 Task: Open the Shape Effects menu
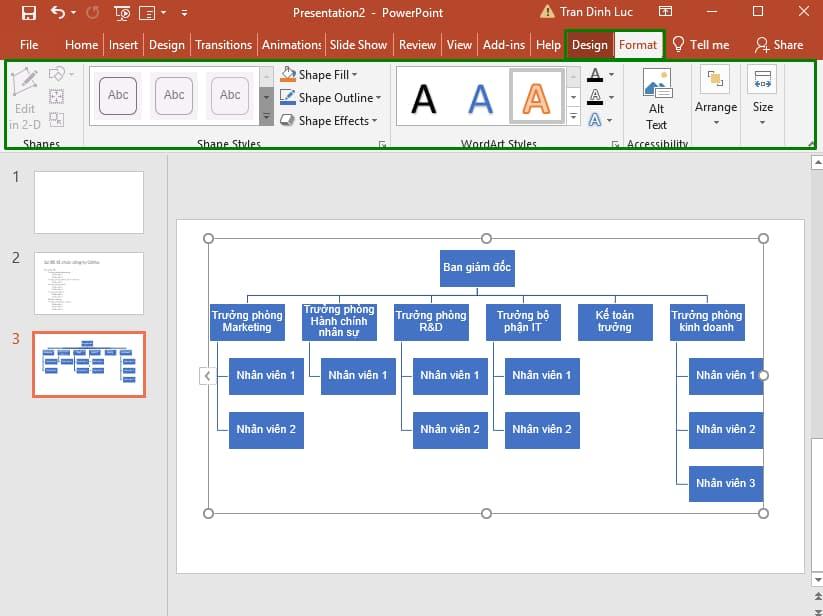[327, 120]
